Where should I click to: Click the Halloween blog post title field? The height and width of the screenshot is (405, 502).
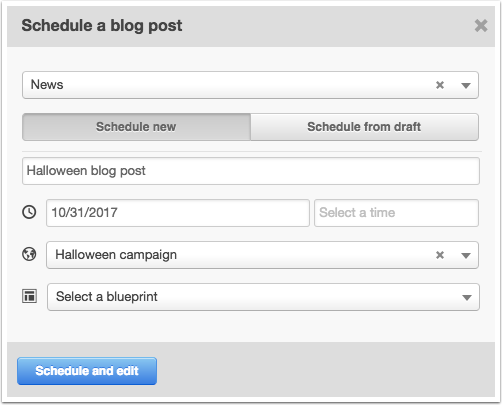click(251, 171)
